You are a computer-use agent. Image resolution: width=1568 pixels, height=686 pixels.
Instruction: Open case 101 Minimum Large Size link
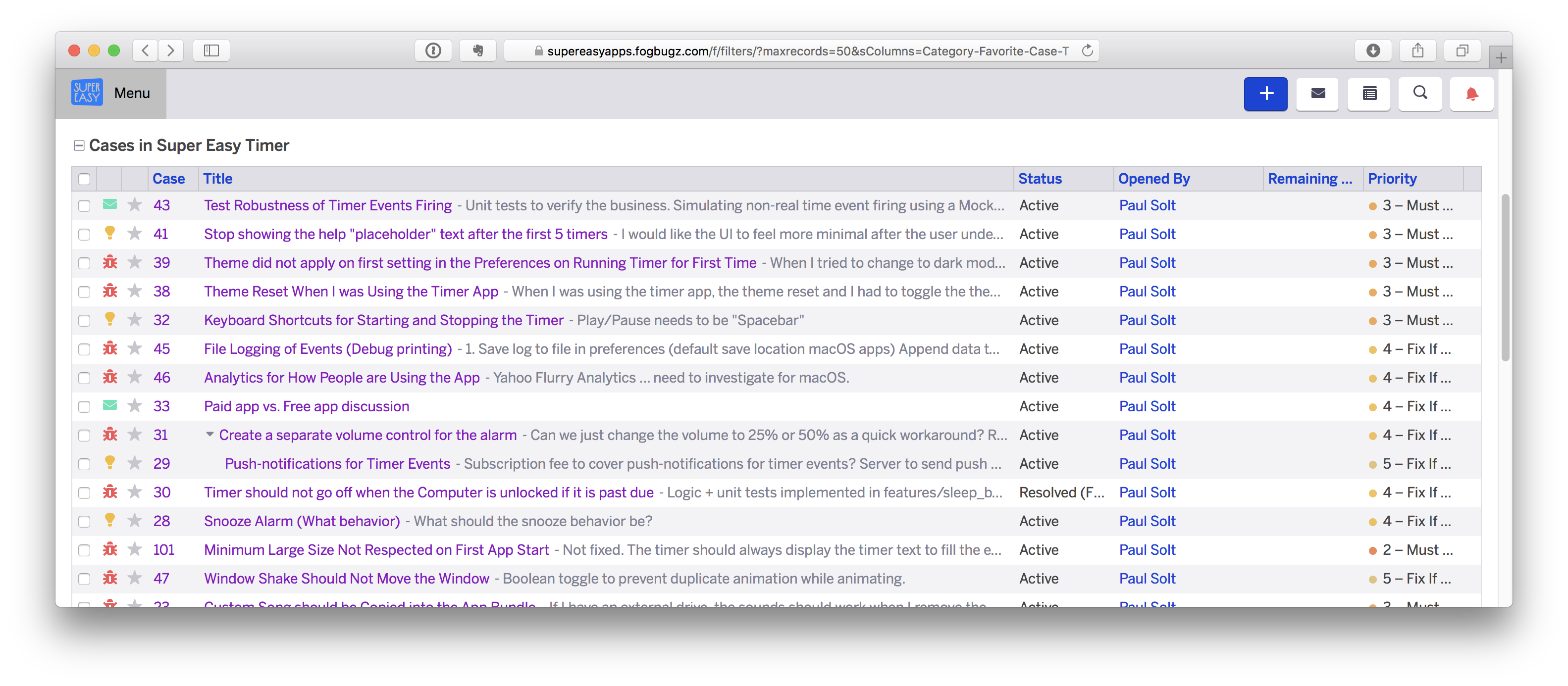coord(376,549)
